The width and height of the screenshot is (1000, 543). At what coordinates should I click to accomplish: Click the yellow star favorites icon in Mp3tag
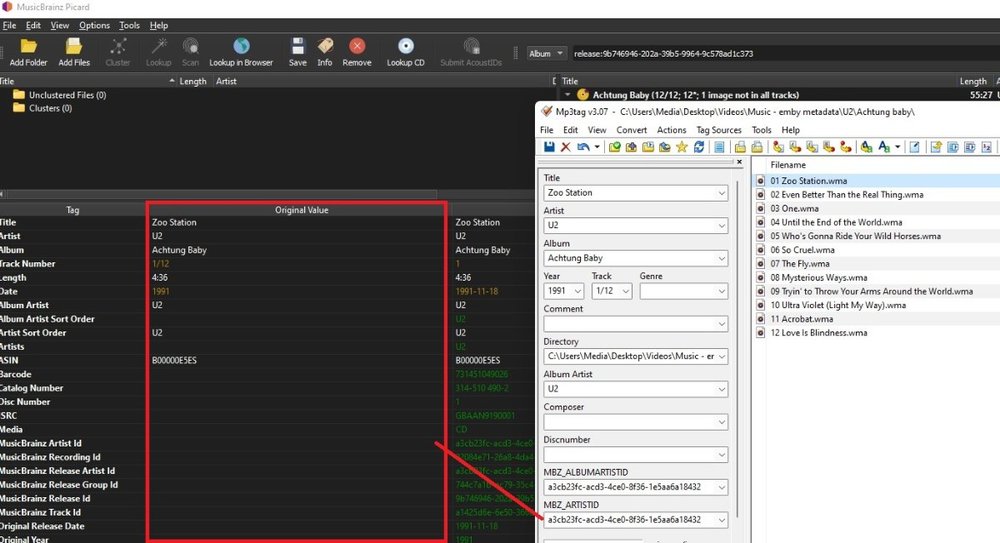[x=681, y=147]
